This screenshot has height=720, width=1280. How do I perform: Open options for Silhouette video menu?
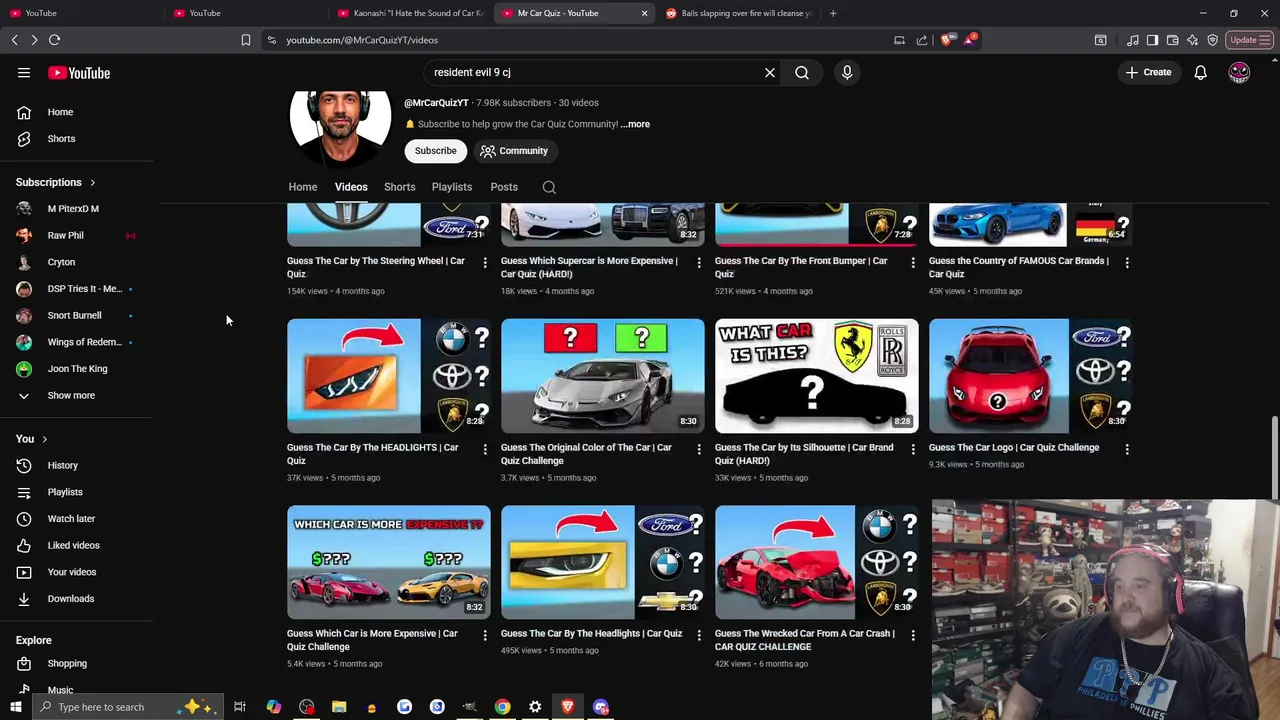point(912,449)
